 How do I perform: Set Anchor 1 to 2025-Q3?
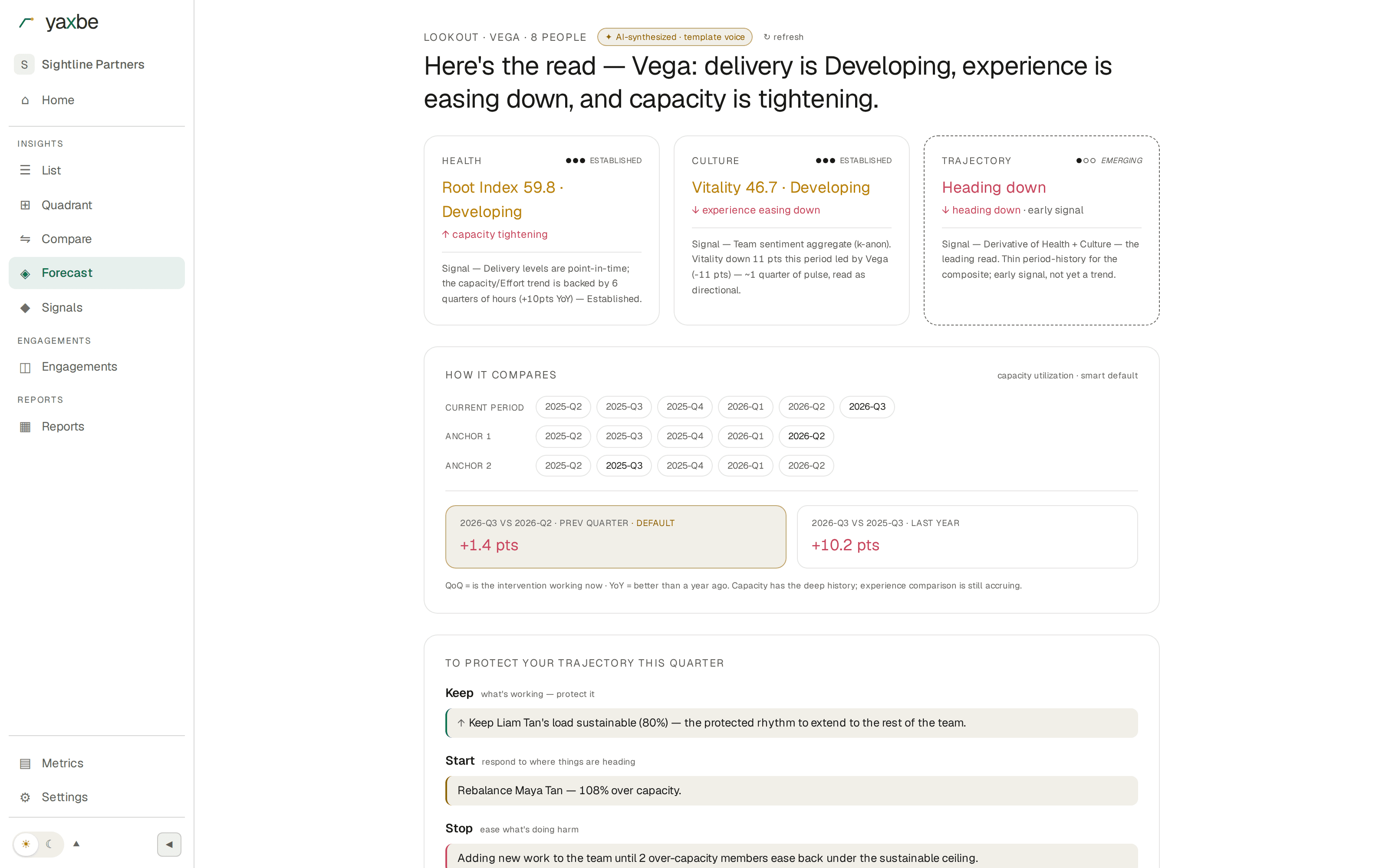pyautogui.click(x=624, y=436)
